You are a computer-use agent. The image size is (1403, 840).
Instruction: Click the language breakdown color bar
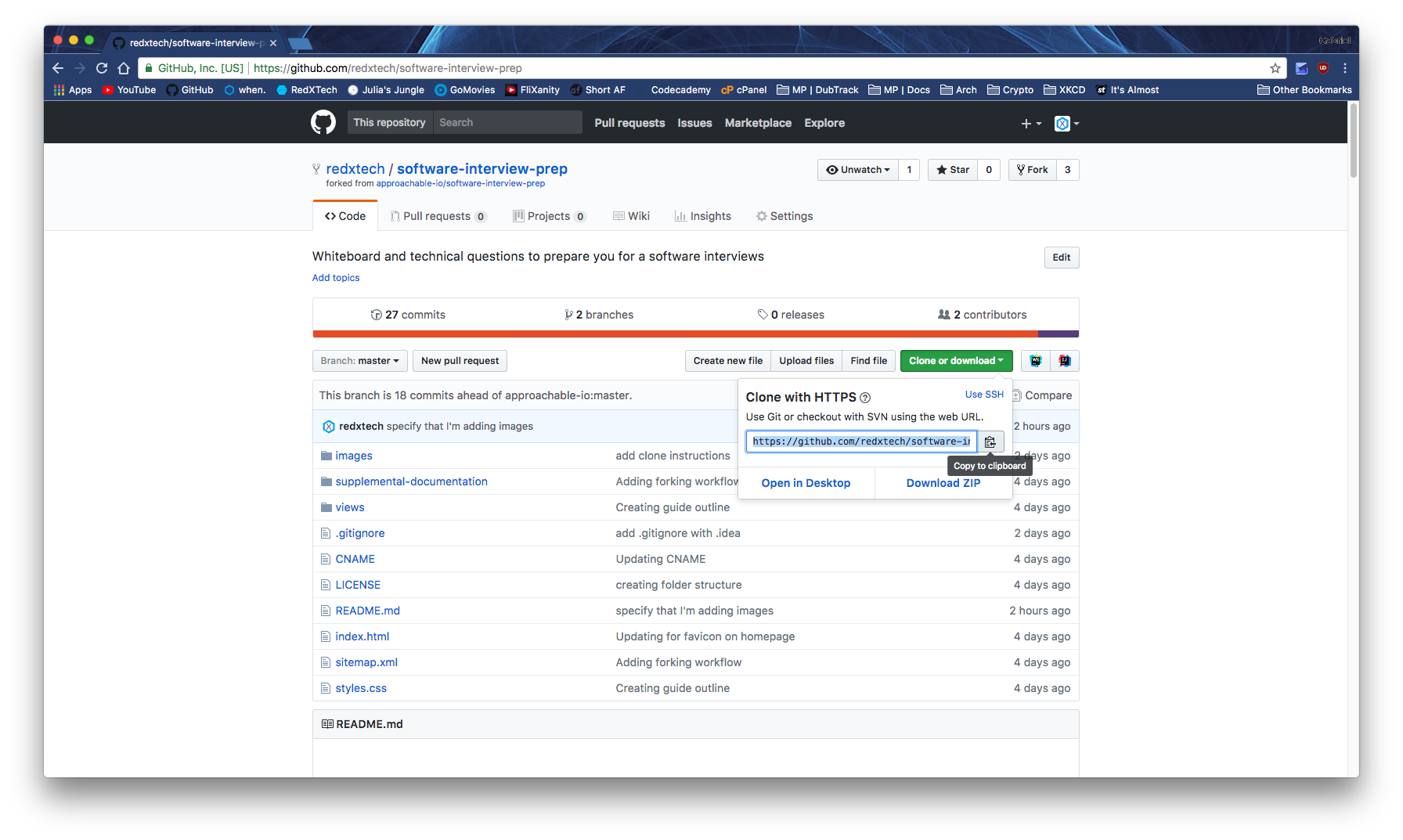(x=695, y=334)
